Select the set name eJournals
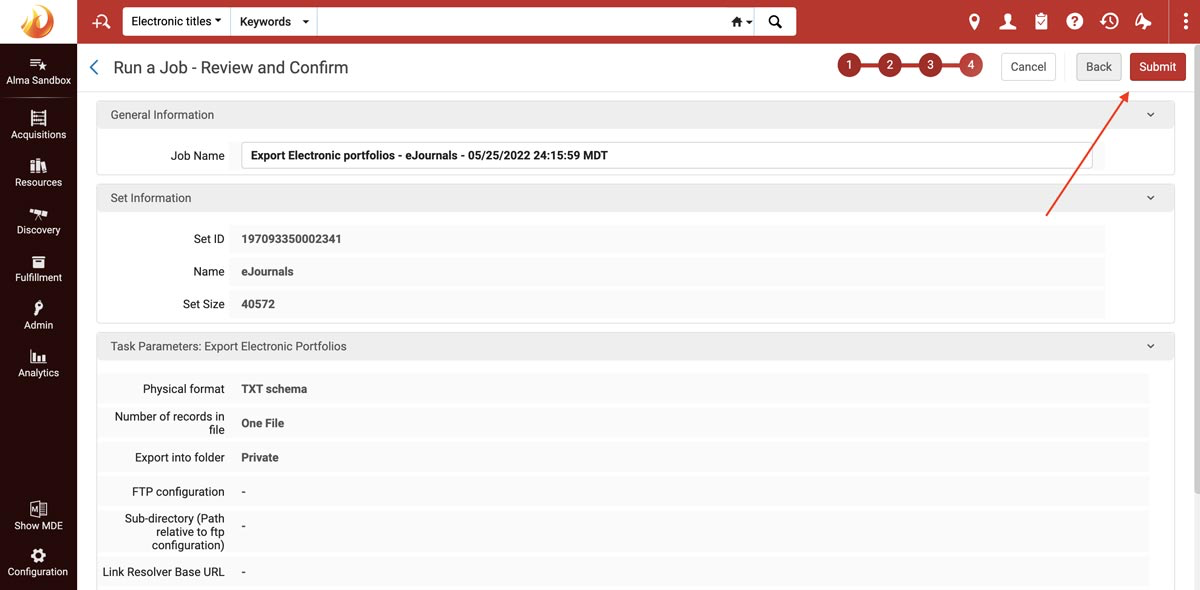1200x590 pixels. pos(267,271)
